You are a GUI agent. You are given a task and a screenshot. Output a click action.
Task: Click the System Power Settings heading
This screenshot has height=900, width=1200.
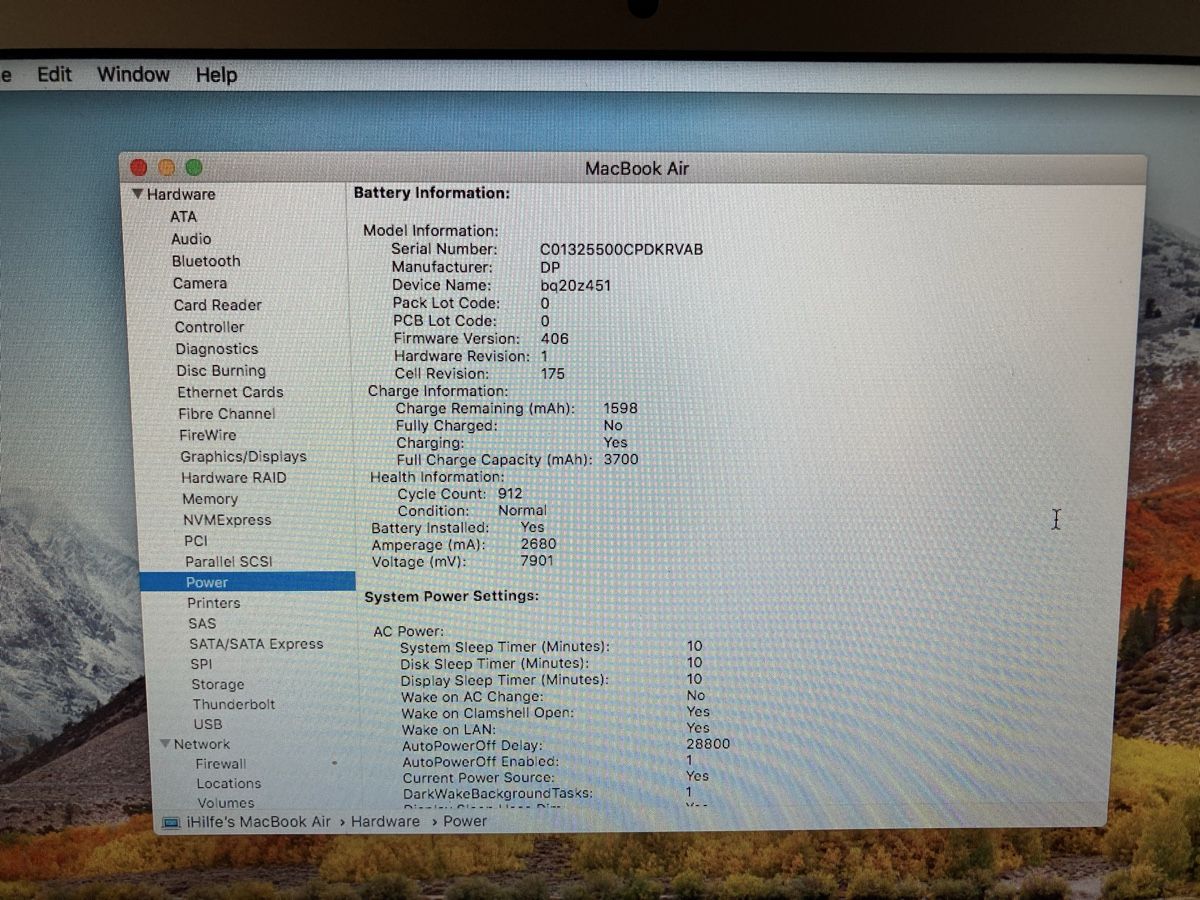pyautogui.click(x=451, y=596)
